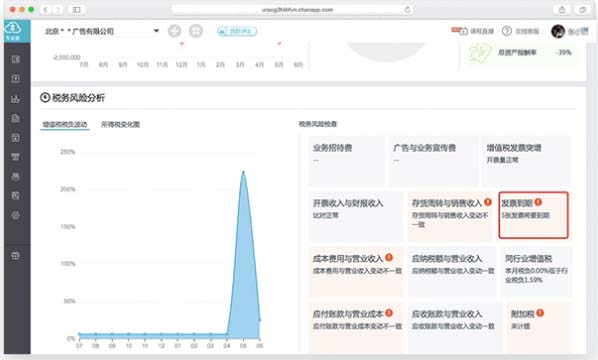Click the 开票量正常 status text
Screen dimensions: 598x360
tap(502, 160)
